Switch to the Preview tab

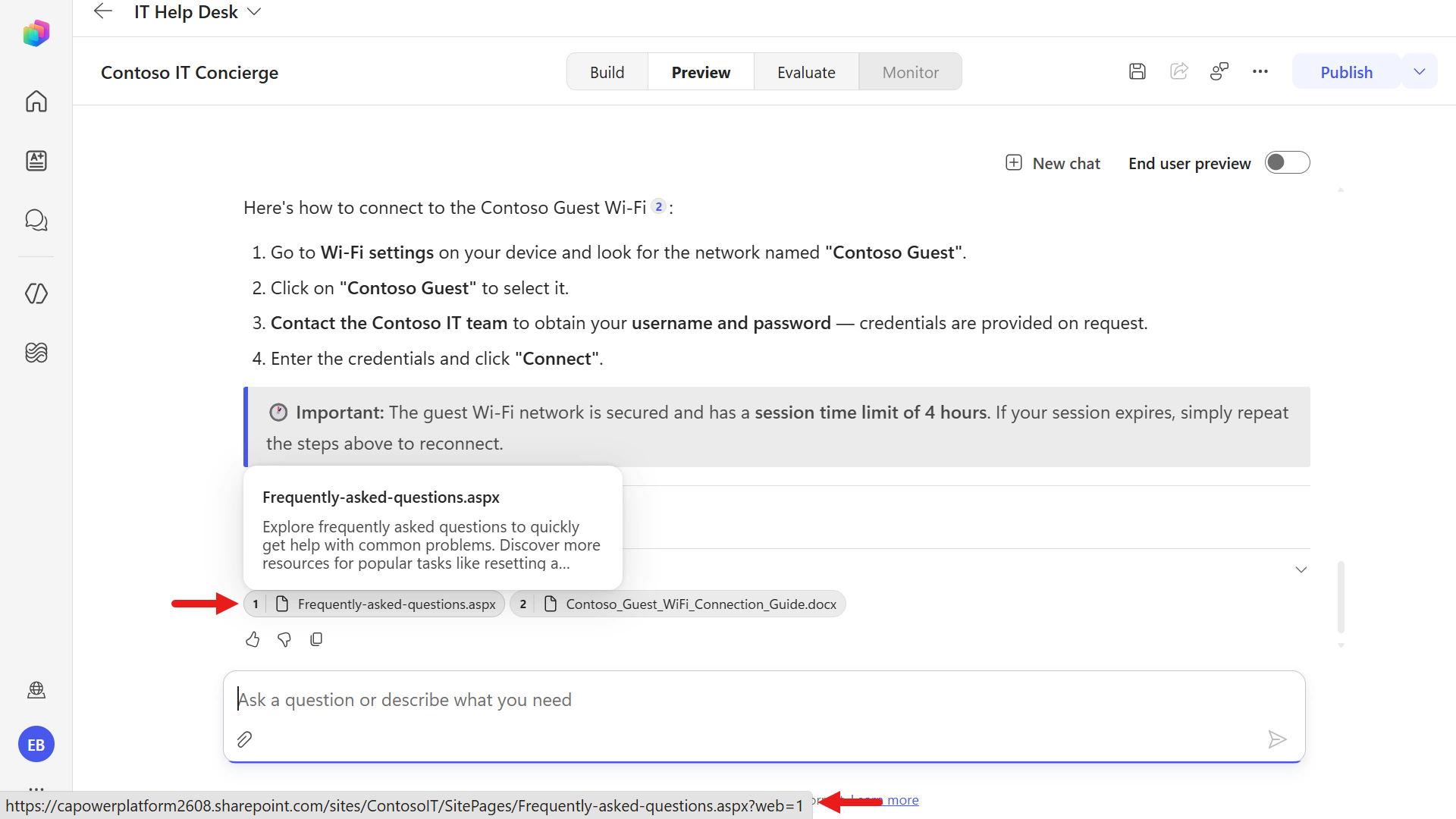point(701,72)
